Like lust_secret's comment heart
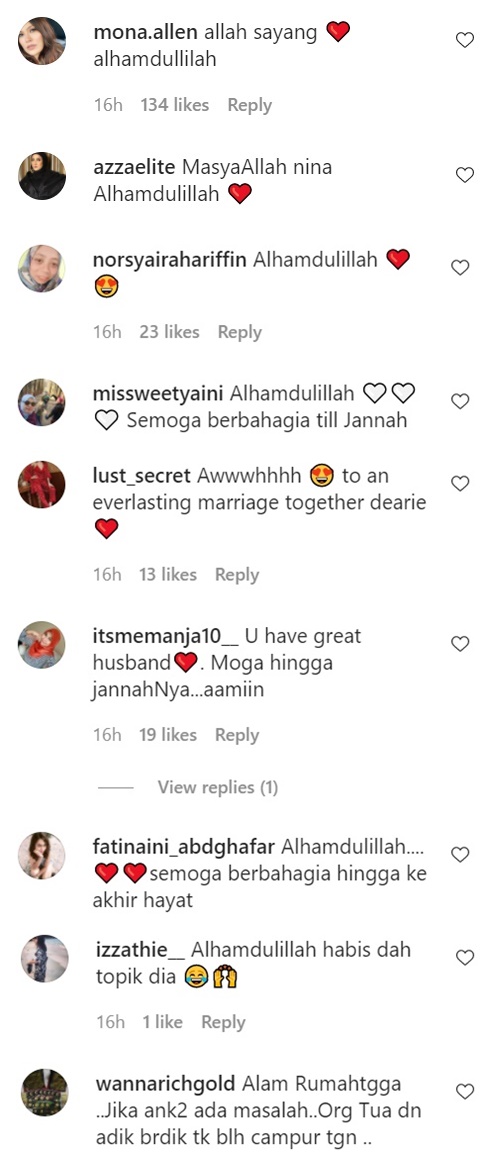 pyautogui.click(x=460, y=483)
